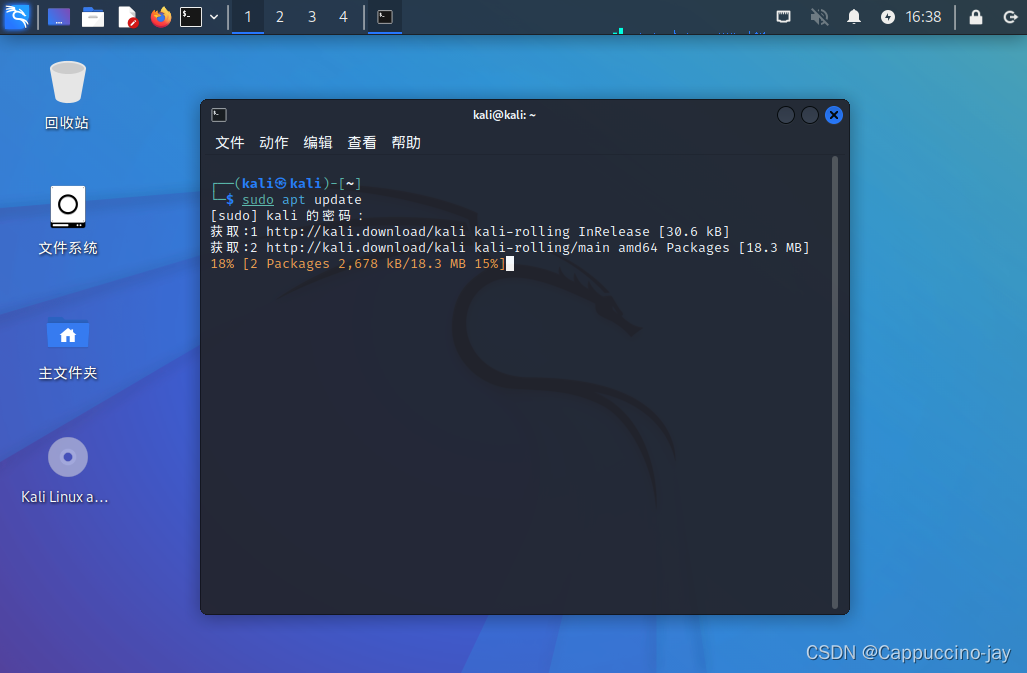
Task: Open the notifications bell icon
Action: [854, 16]
